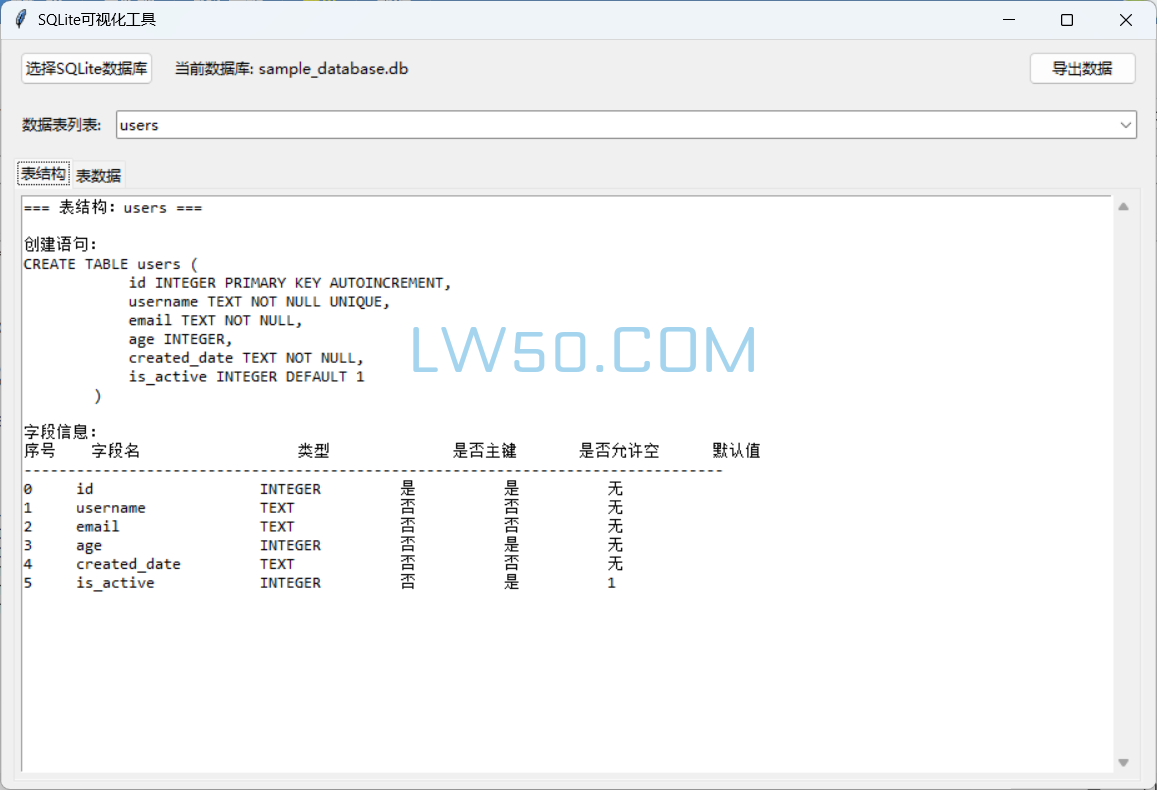Click the 表结构: users header line
1157x790 pixels.
tap(113, 208)
